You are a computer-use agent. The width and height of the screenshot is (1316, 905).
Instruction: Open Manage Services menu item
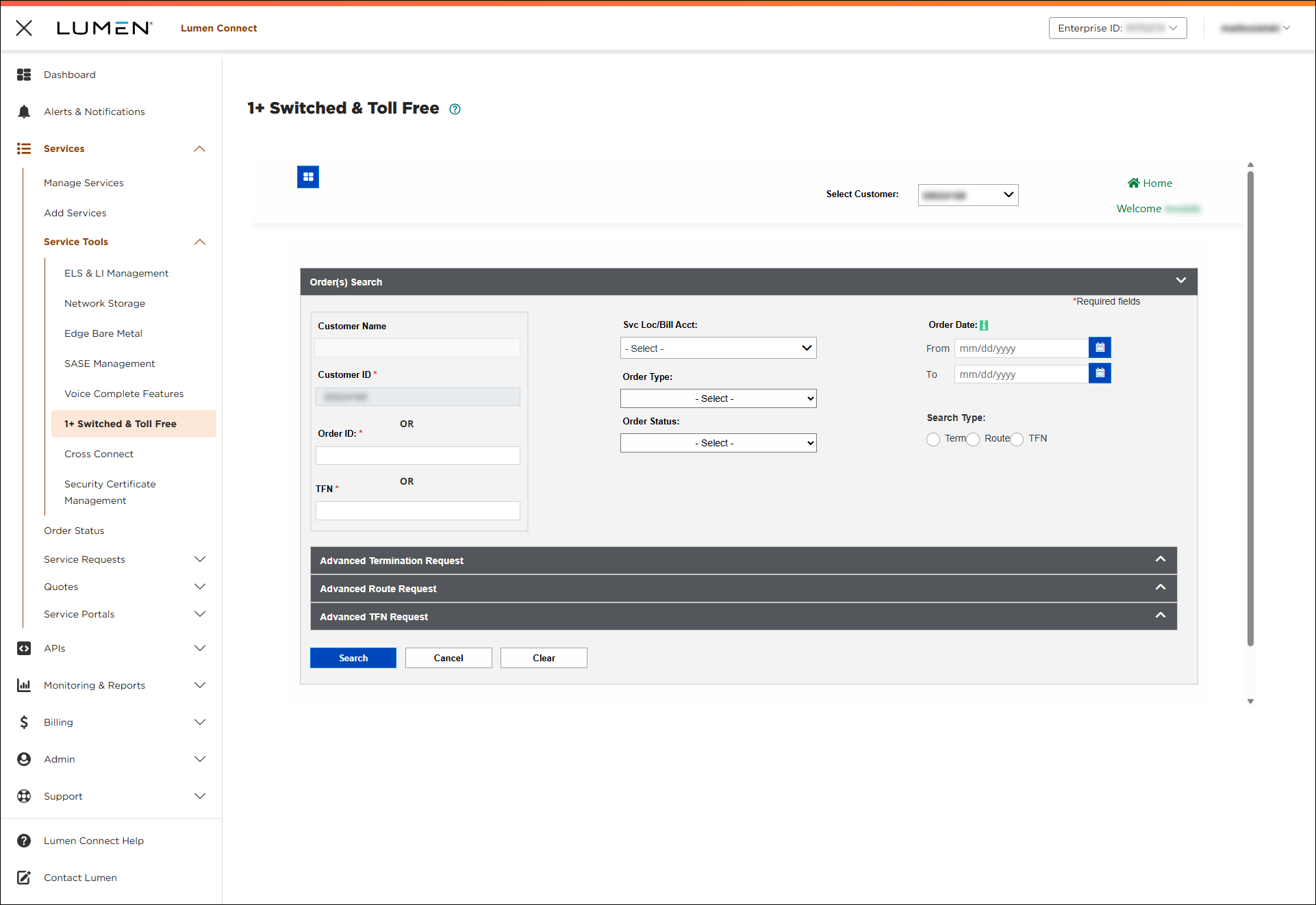(84, 183)
